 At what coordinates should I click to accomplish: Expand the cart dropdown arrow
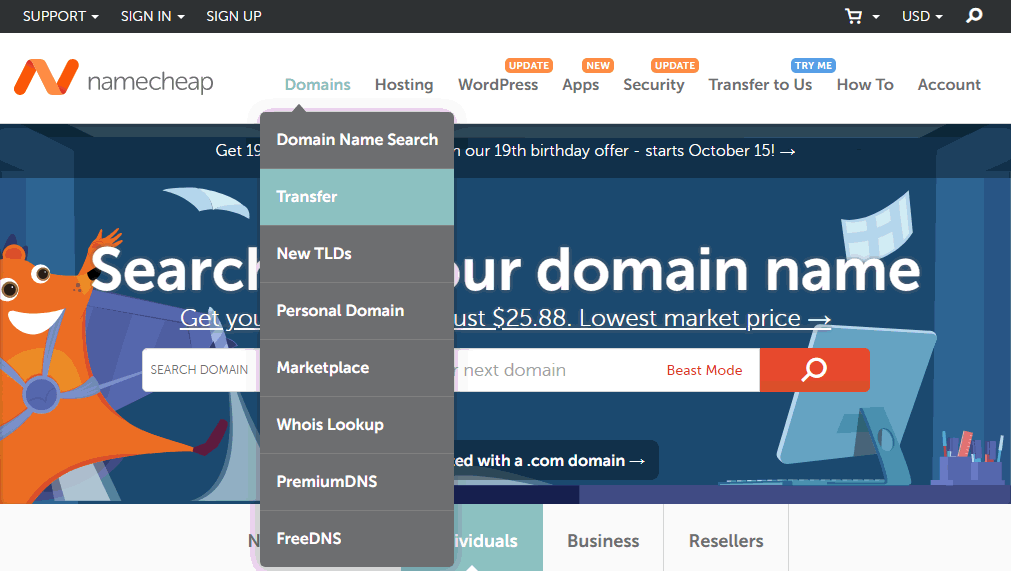(876, 17)
